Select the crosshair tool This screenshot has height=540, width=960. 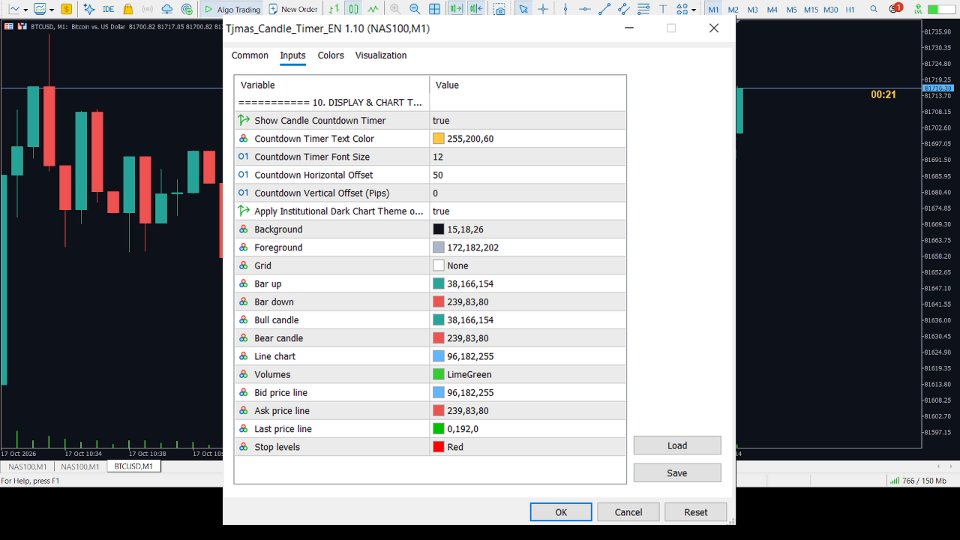pos(543,9)
